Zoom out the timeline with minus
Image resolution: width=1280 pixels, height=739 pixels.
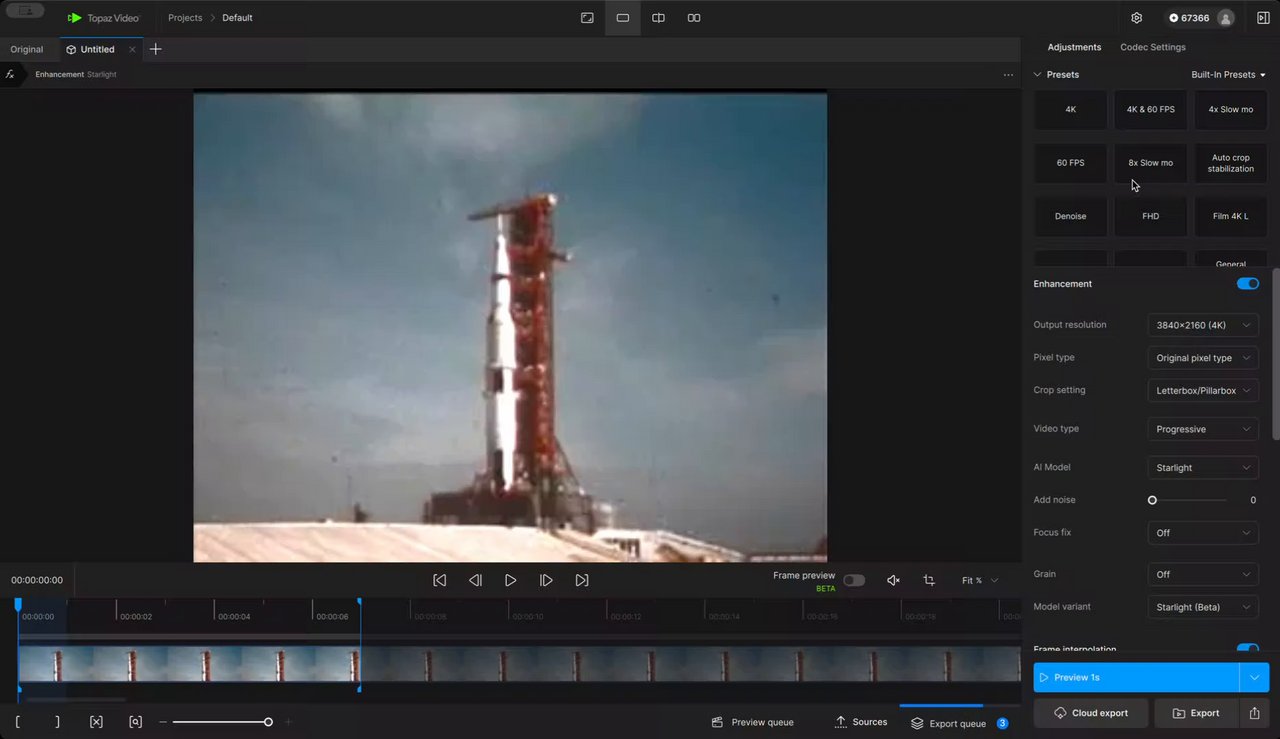tap(163, 722)
